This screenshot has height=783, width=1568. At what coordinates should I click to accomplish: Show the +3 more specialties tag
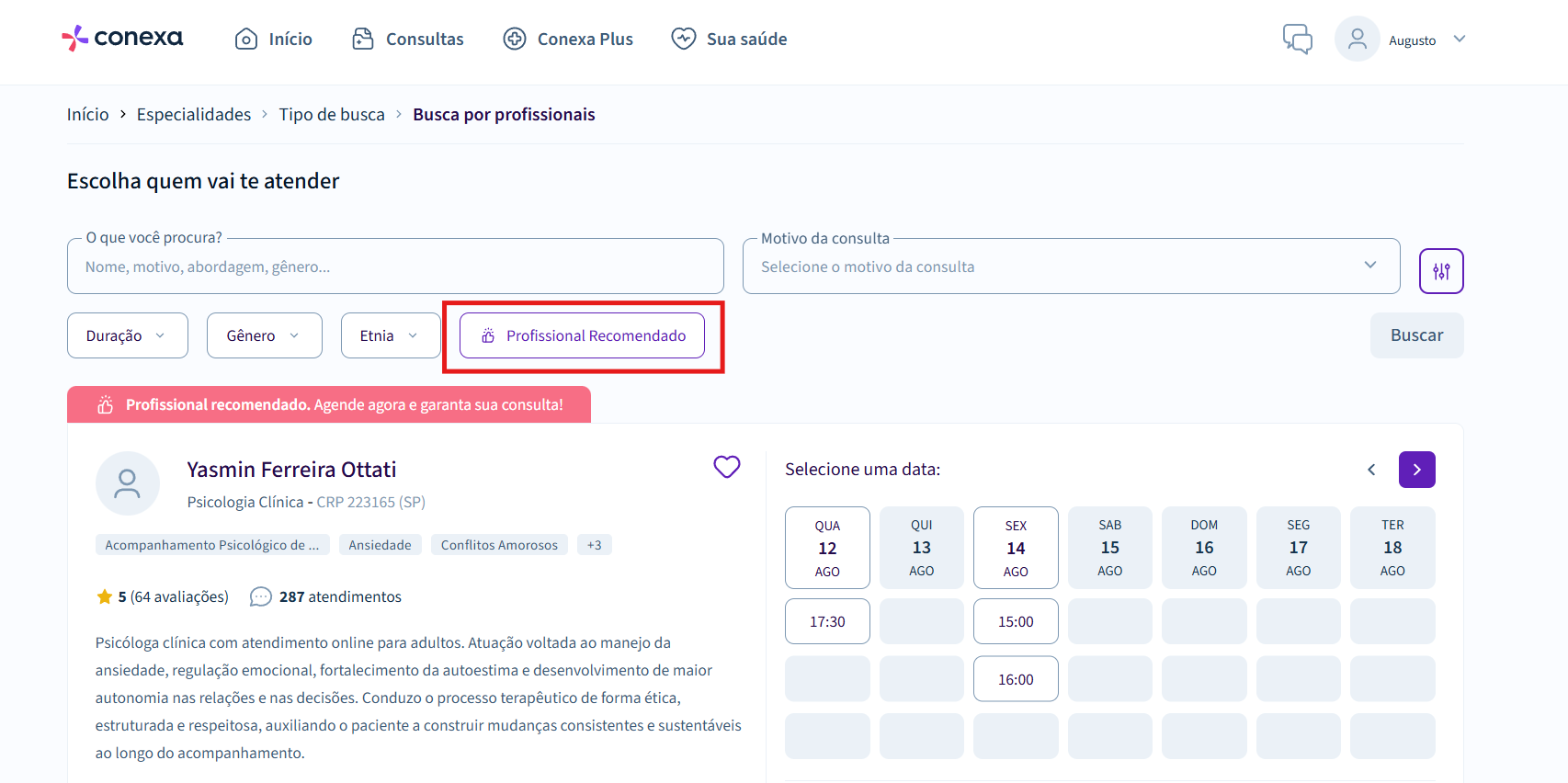coord(595,545)
